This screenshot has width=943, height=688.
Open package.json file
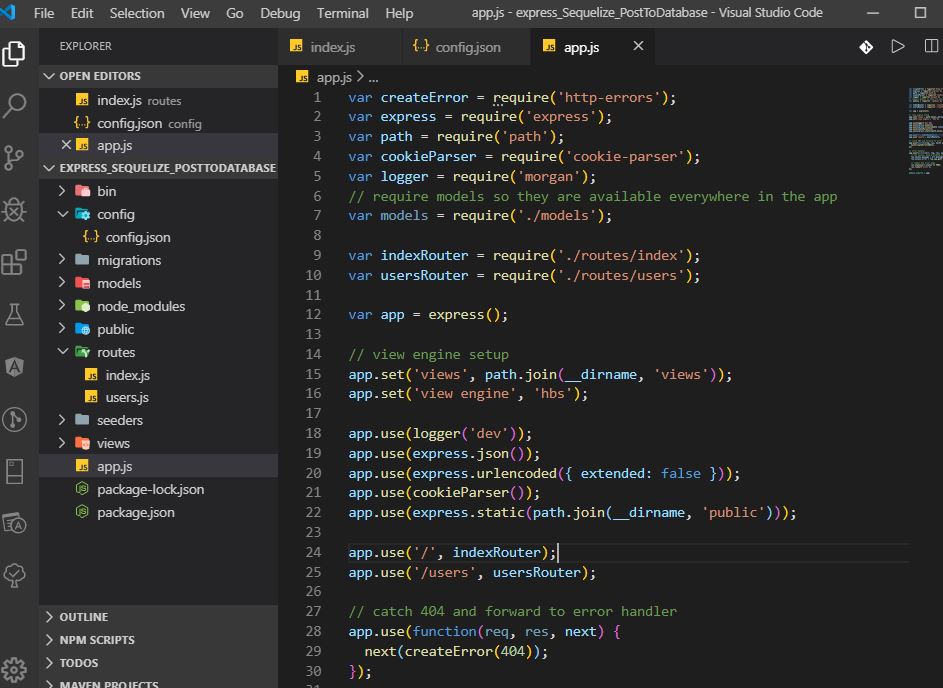click(x=158, y=512)
